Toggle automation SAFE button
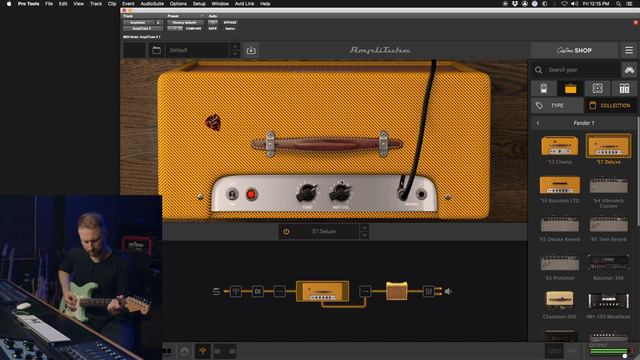Viewport: 640px width, 360px height. pos(213,29)
